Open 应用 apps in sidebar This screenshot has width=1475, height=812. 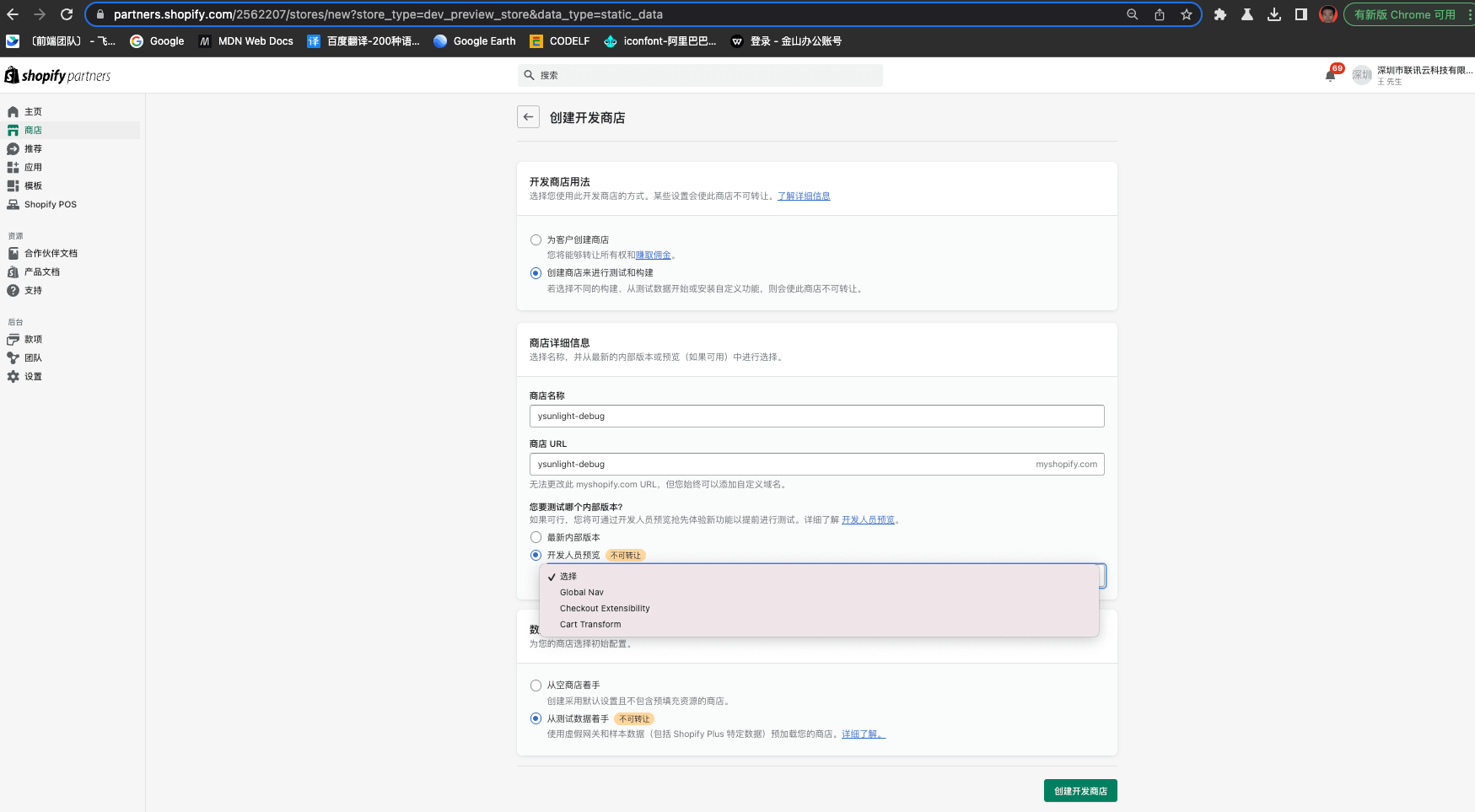click(x=32, y=168)
